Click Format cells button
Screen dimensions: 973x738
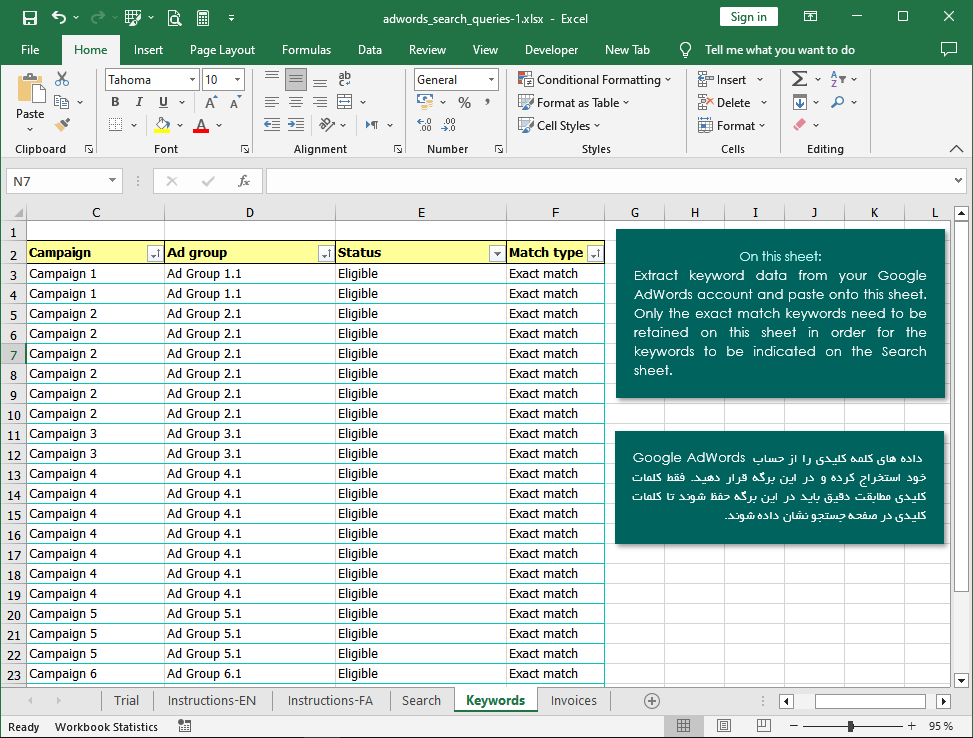(732, 125)
